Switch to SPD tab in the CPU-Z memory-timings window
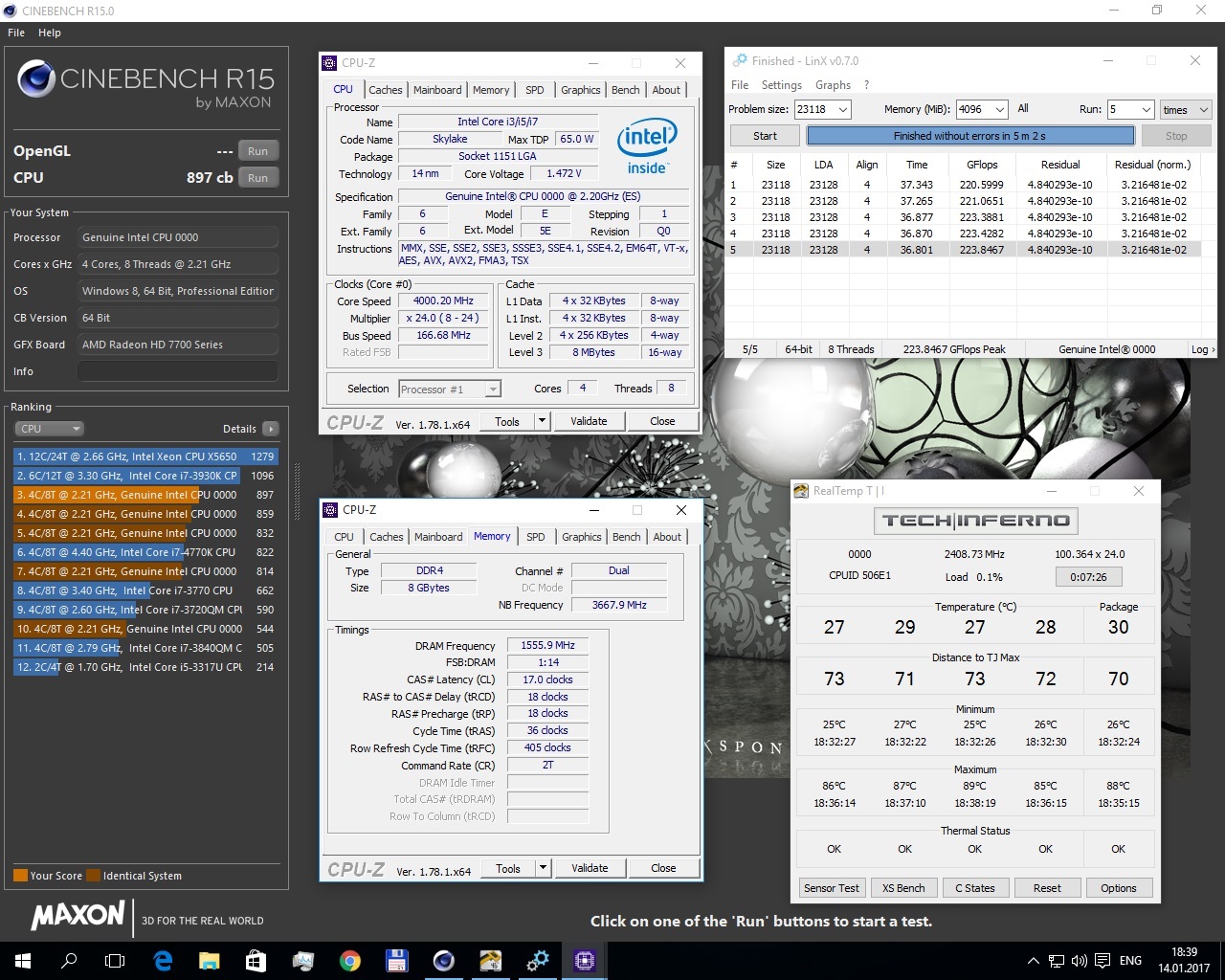Image resolution: width=1225 pixels, height=980 pixels. [x=536, y=537]
